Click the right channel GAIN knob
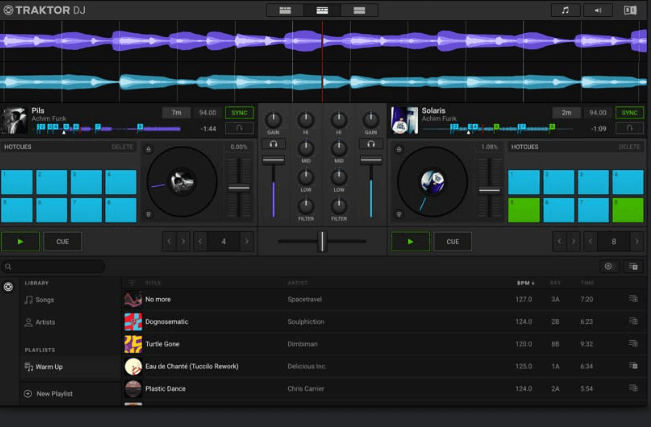 [x=371, y=120]
